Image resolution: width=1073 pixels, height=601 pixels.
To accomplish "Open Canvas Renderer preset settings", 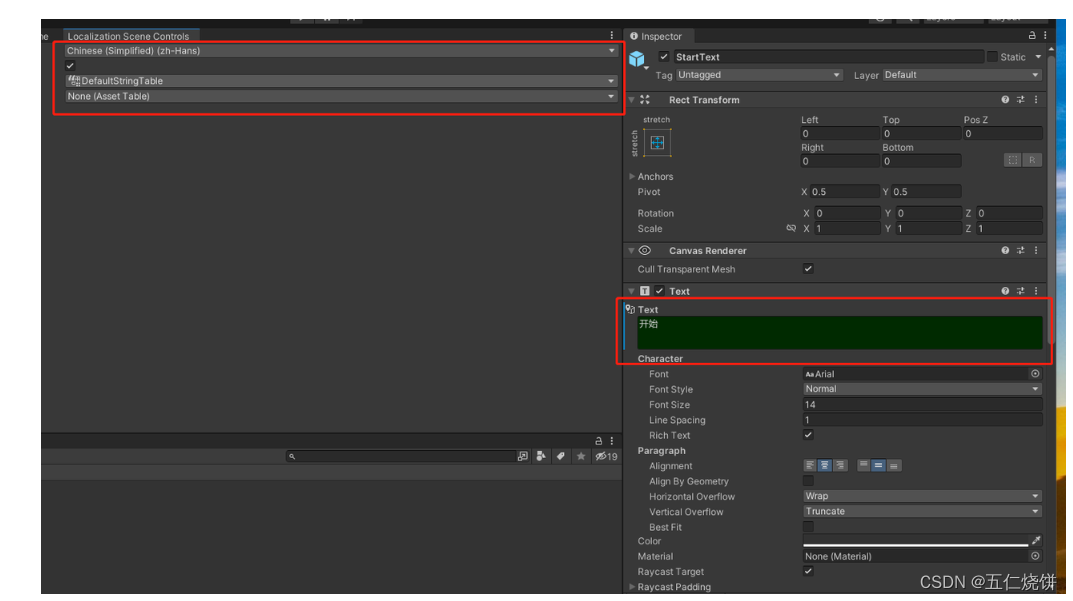I will 1020,251.
